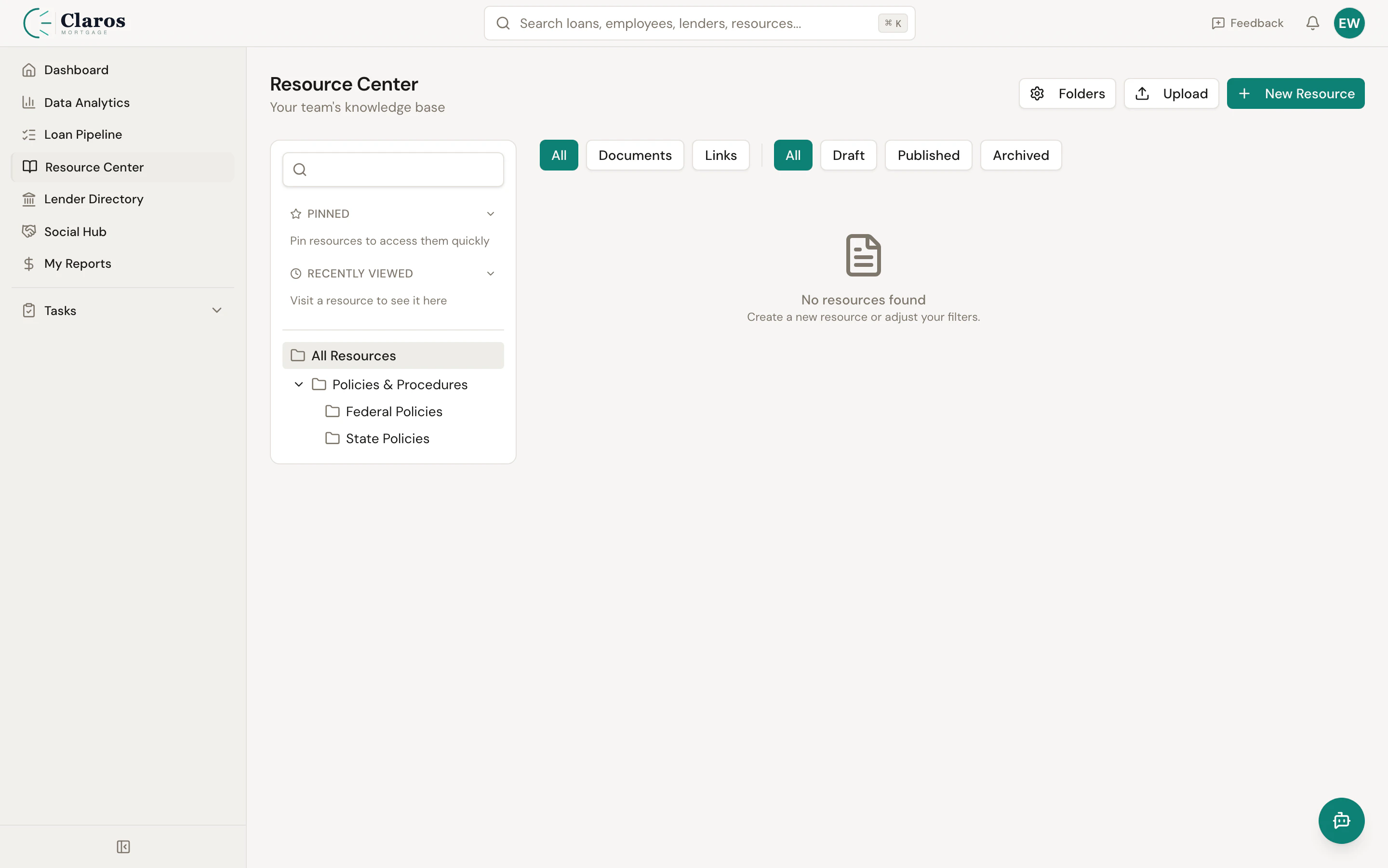Open Data Analytics page
1388x868 pixels.
(x=122, y=102)
